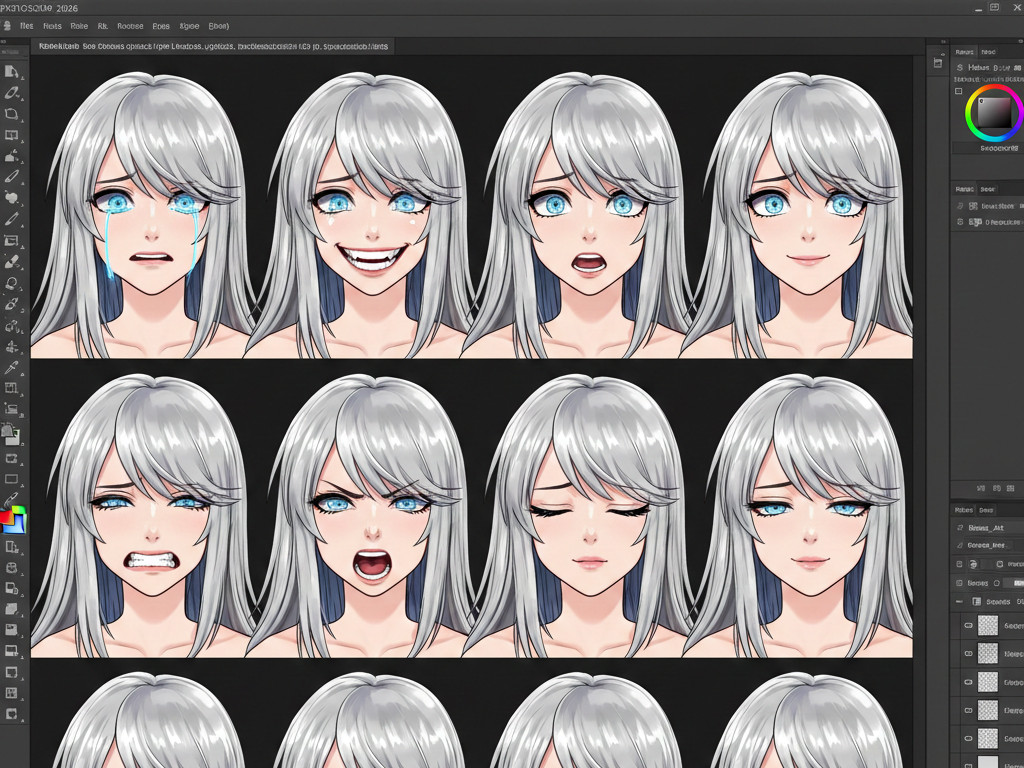Viewport: 1024px width, 768px height.
Task: Select the polygon lasso-shaped tool in left toolbar
Action: pos(12,114)
